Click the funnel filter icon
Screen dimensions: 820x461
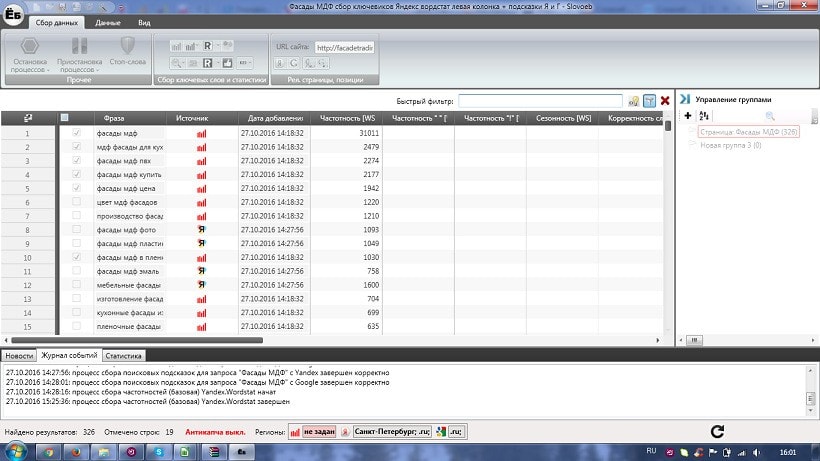649,101
